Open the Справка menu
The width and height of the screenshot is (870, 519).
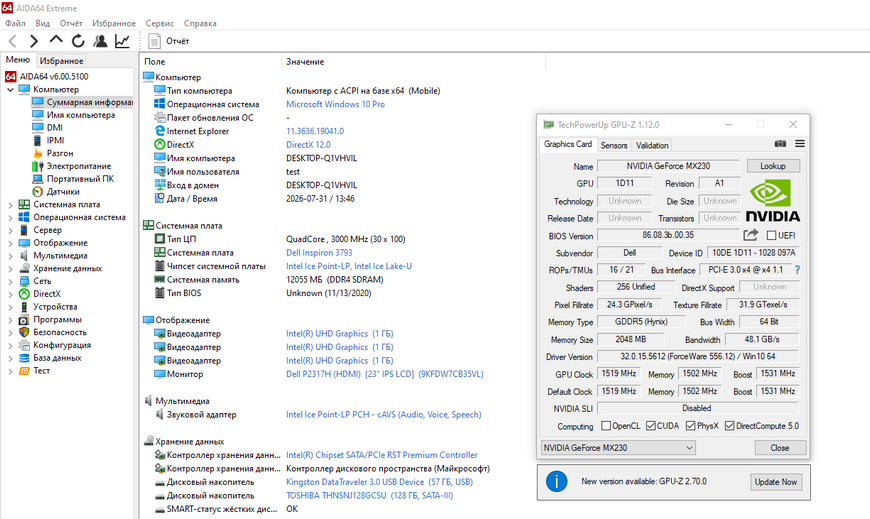[x=200, y=23]
